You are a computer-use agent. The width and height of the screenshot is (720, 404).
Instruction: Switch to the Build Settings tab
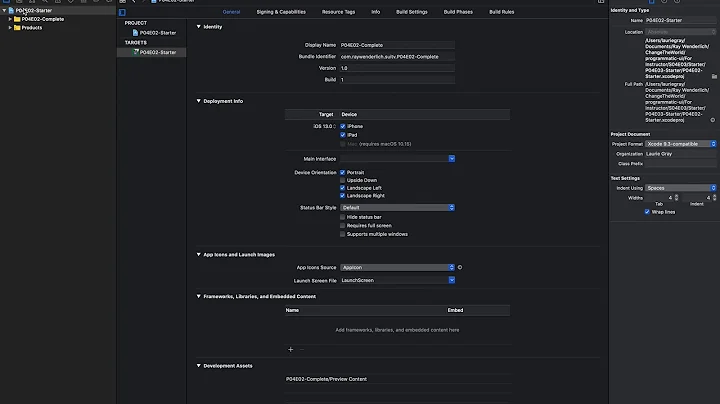point(411,12)
